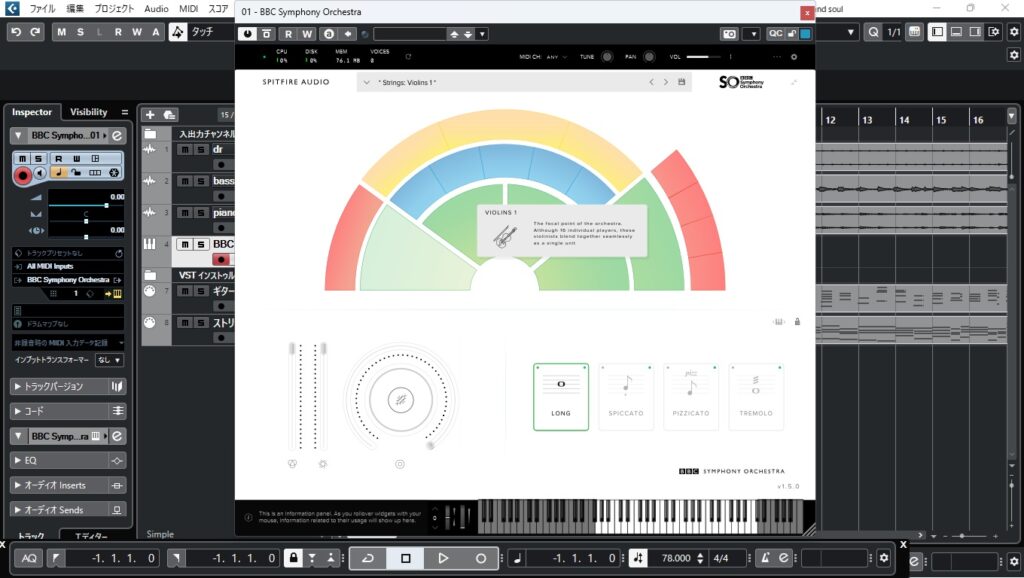Open the ファイル menu
This screenshot has height=578, width=1024.
click(42, 9)
